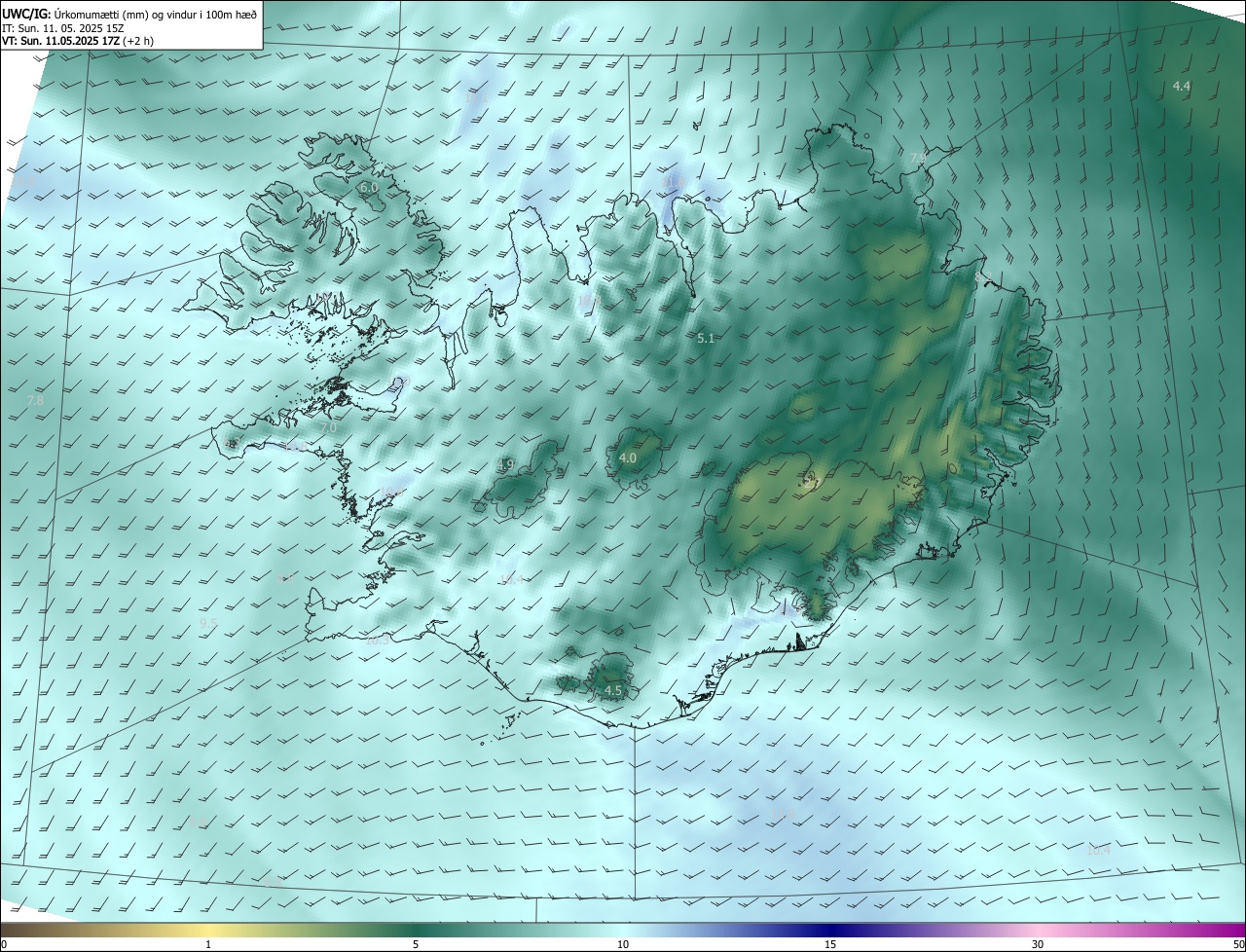
Task: Click the 0 tick on the color scale
Action: 4,944
